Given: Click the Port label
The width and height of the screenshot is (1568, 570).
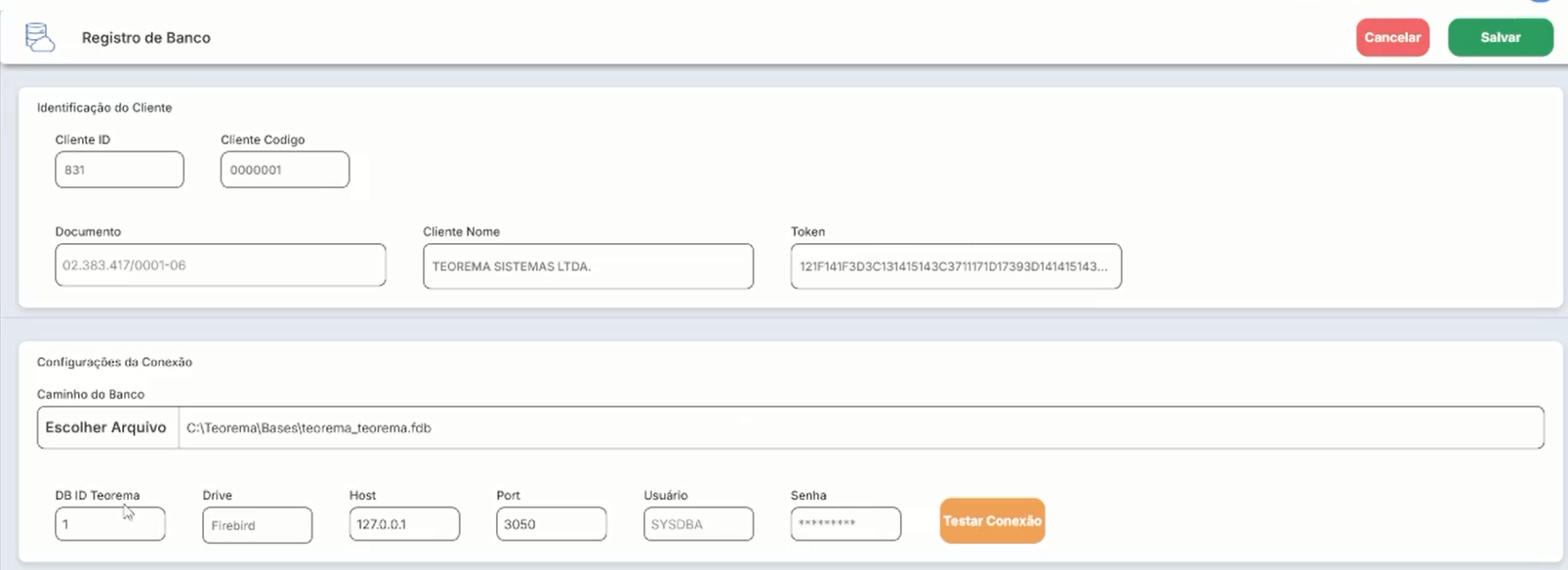Looking at the screenshot, I should 508,495.
